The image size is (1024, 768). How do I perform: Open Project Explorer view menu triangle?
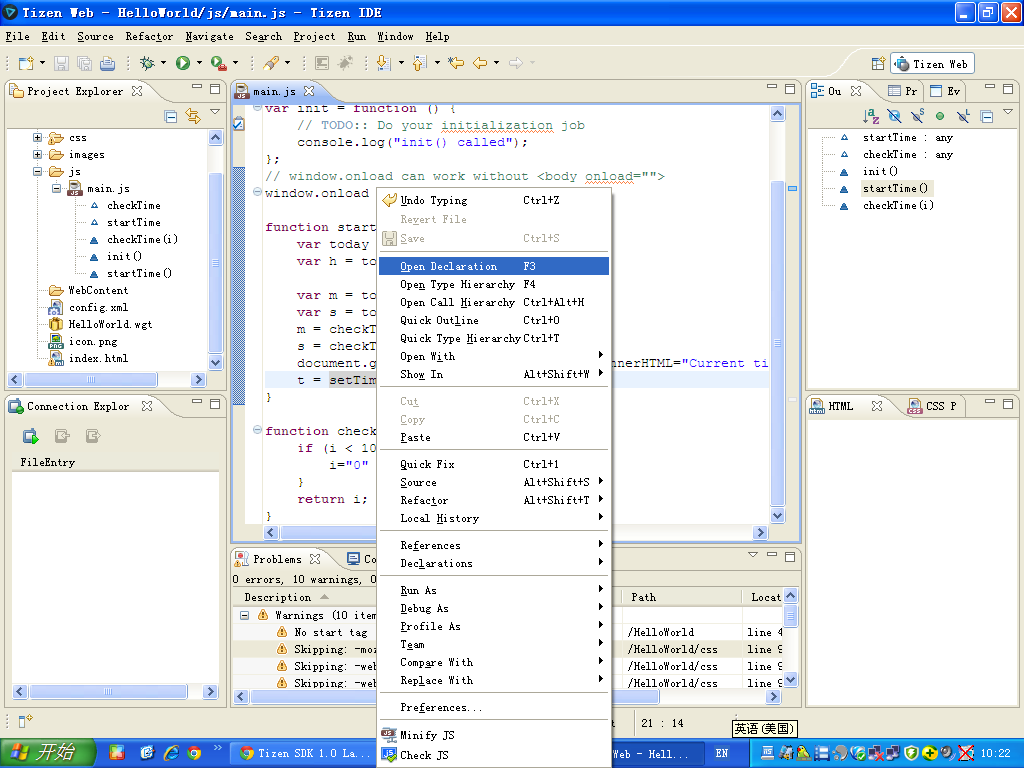coord(215,113)
